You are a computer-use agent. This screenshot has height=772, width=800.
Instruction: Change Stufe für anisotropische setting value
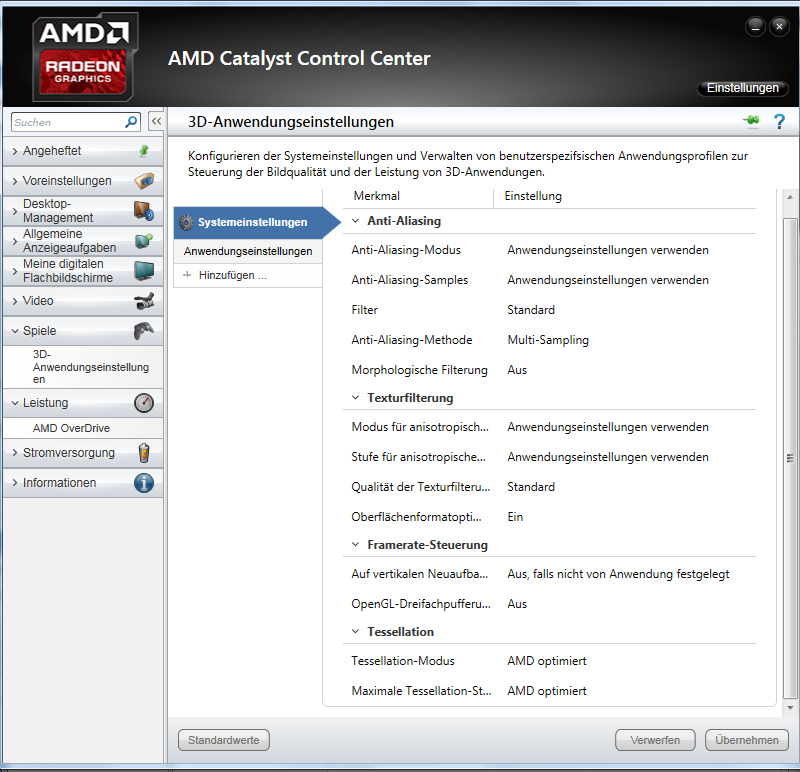(x=608, y=457)
